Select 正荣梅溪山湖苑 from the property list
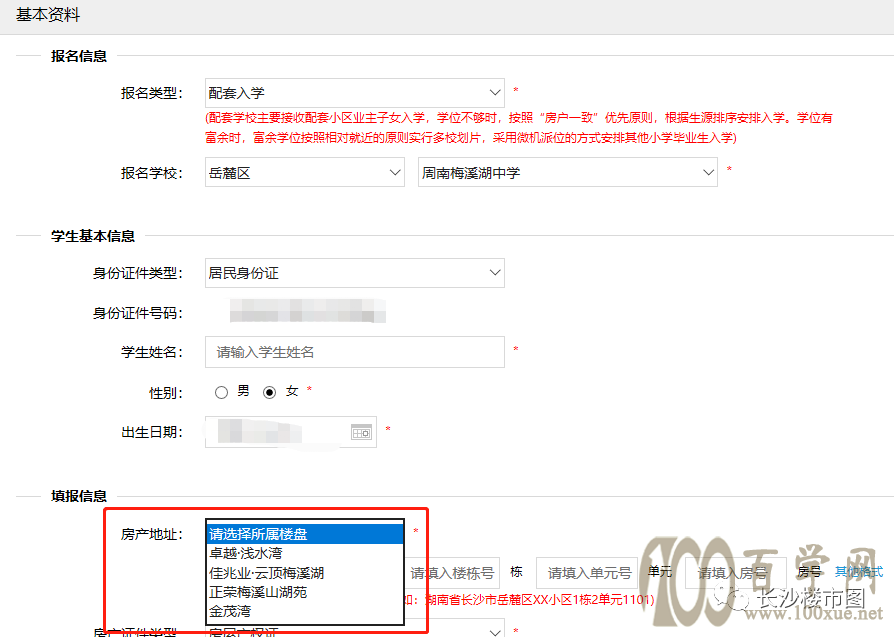894x637 pixels. click(x=305, y=592)
